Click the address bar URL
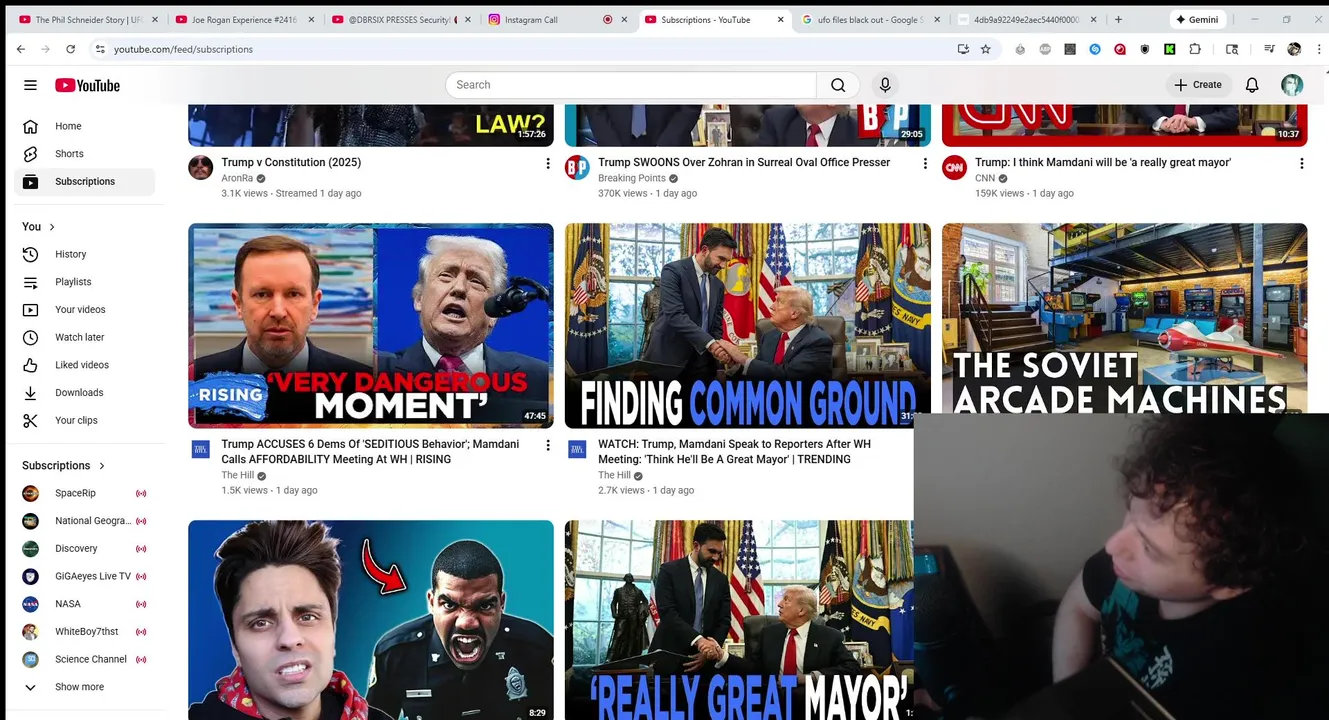This screenshot has width=1329, height=720. (183, 49)
